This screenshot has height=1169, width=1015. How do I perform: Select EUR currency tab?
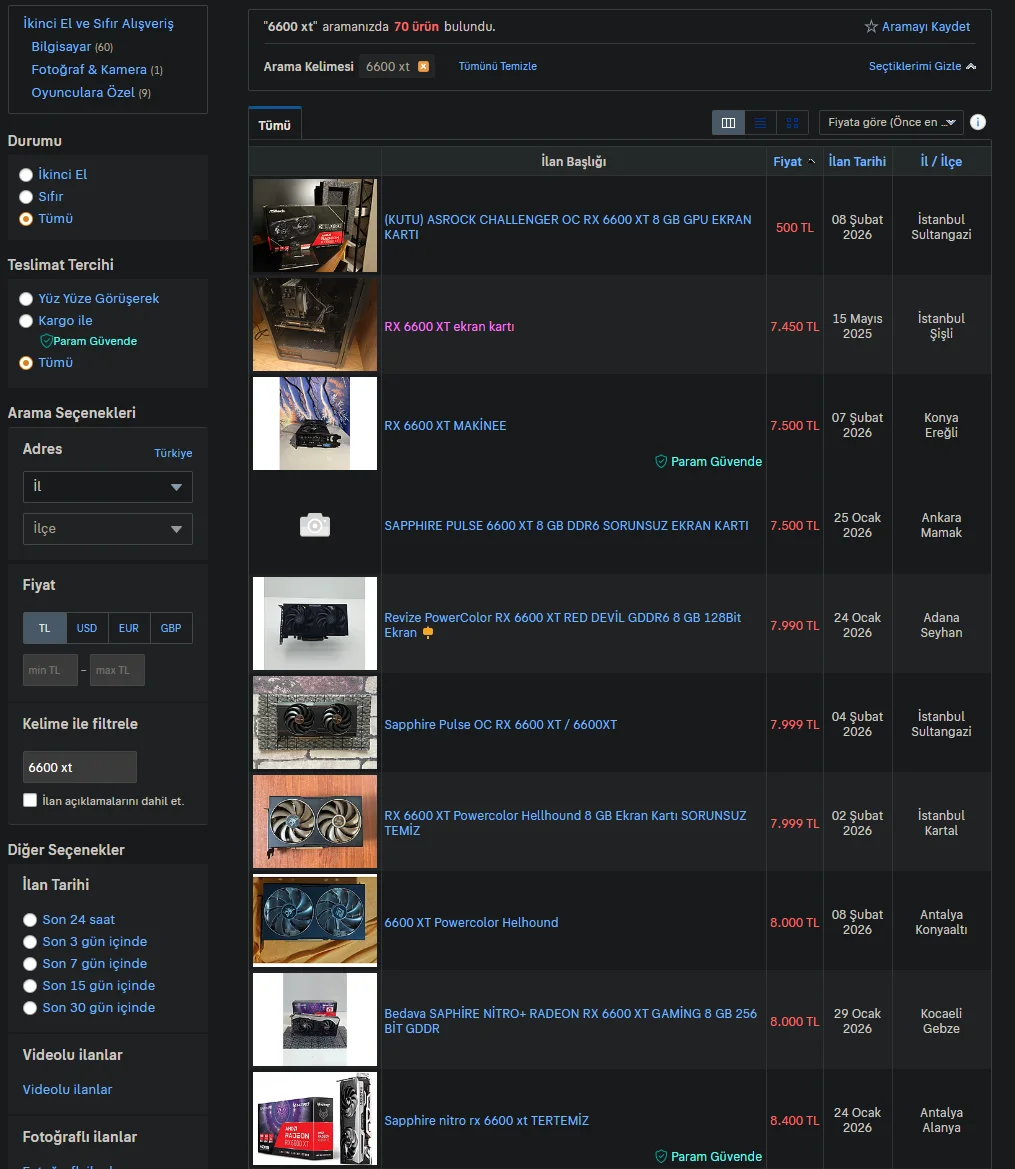coord(129,628)
